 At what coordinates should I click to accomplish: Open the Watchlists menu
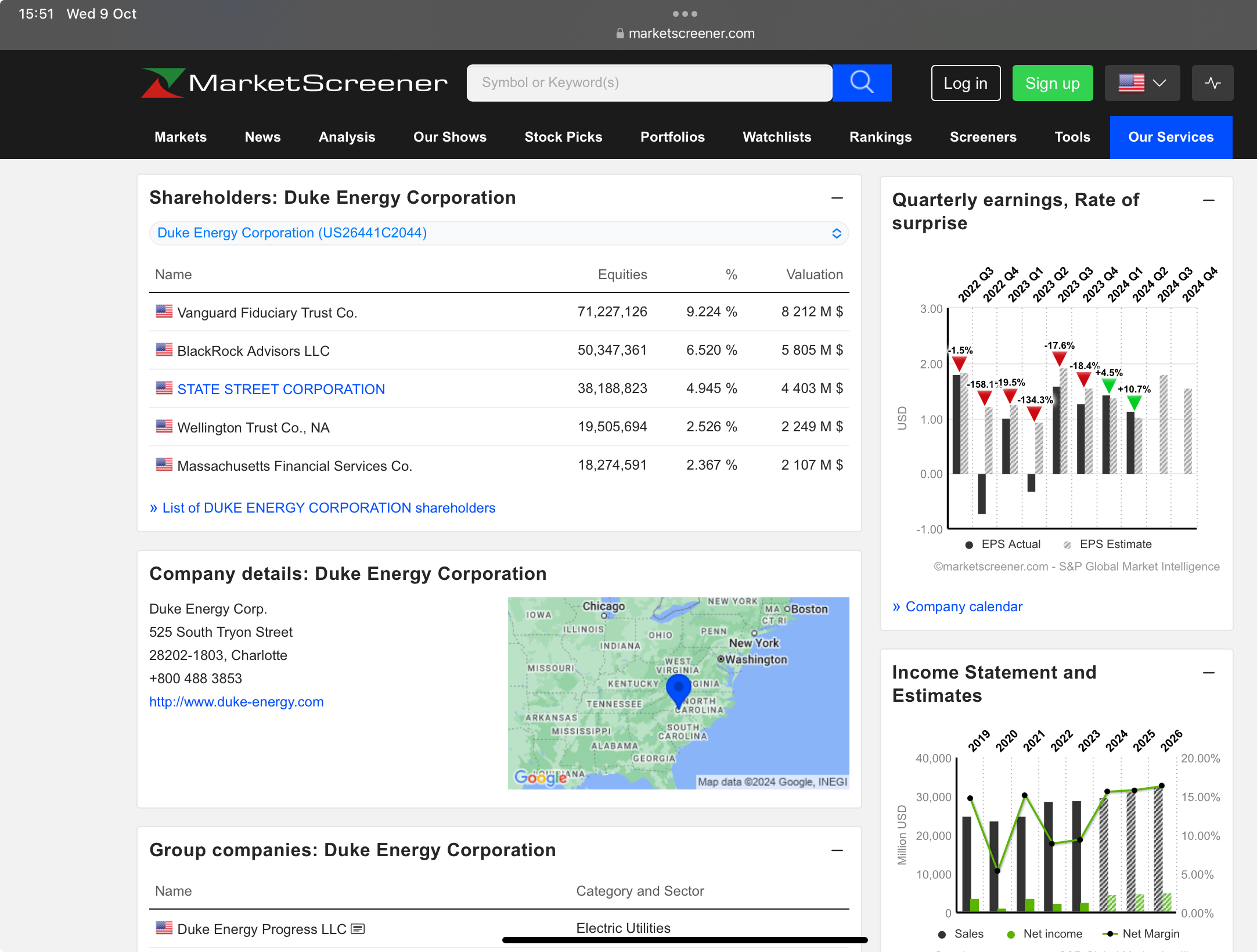[777, 137]
